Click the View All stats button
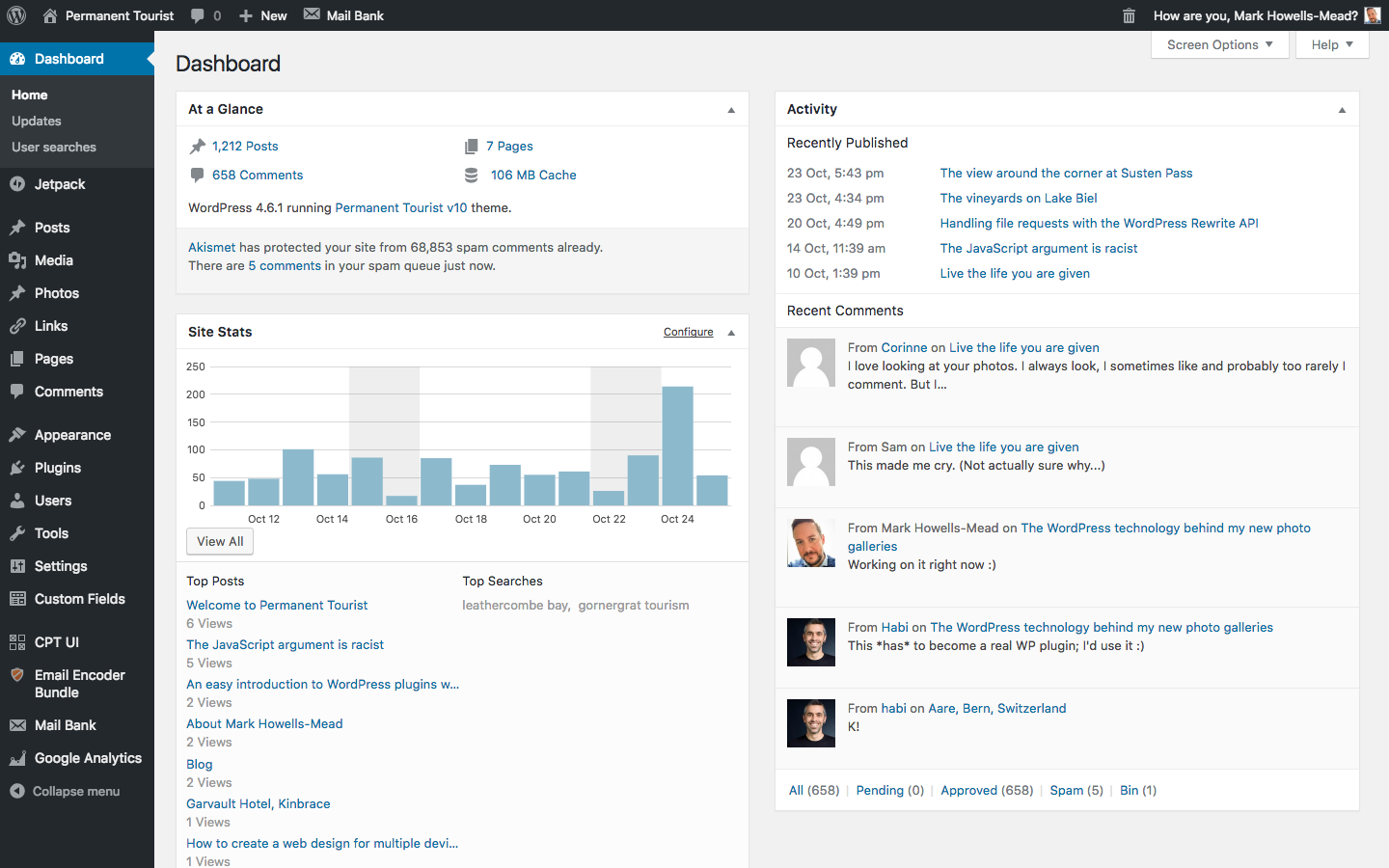The width and height of the screenshot is (1389, 868). click(220, 542)
